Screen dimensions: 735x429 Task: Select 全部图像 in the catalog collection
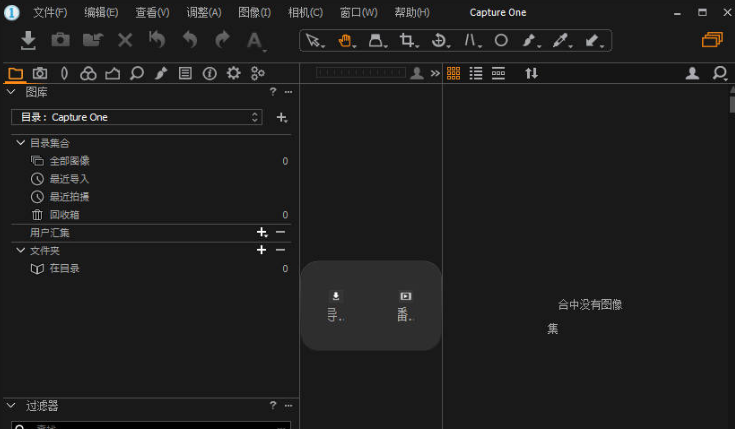[x=69, y=161]
